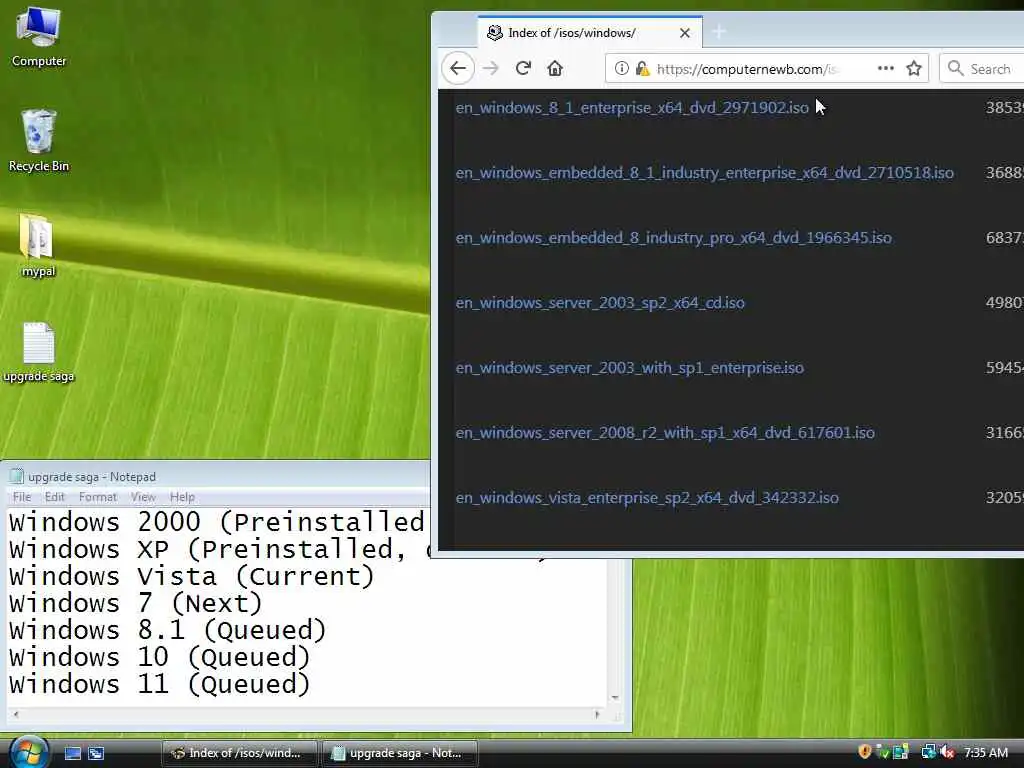Open the Recycle Bin desktop icon
Screen dimensions: 1024x768
pos(39,141)
